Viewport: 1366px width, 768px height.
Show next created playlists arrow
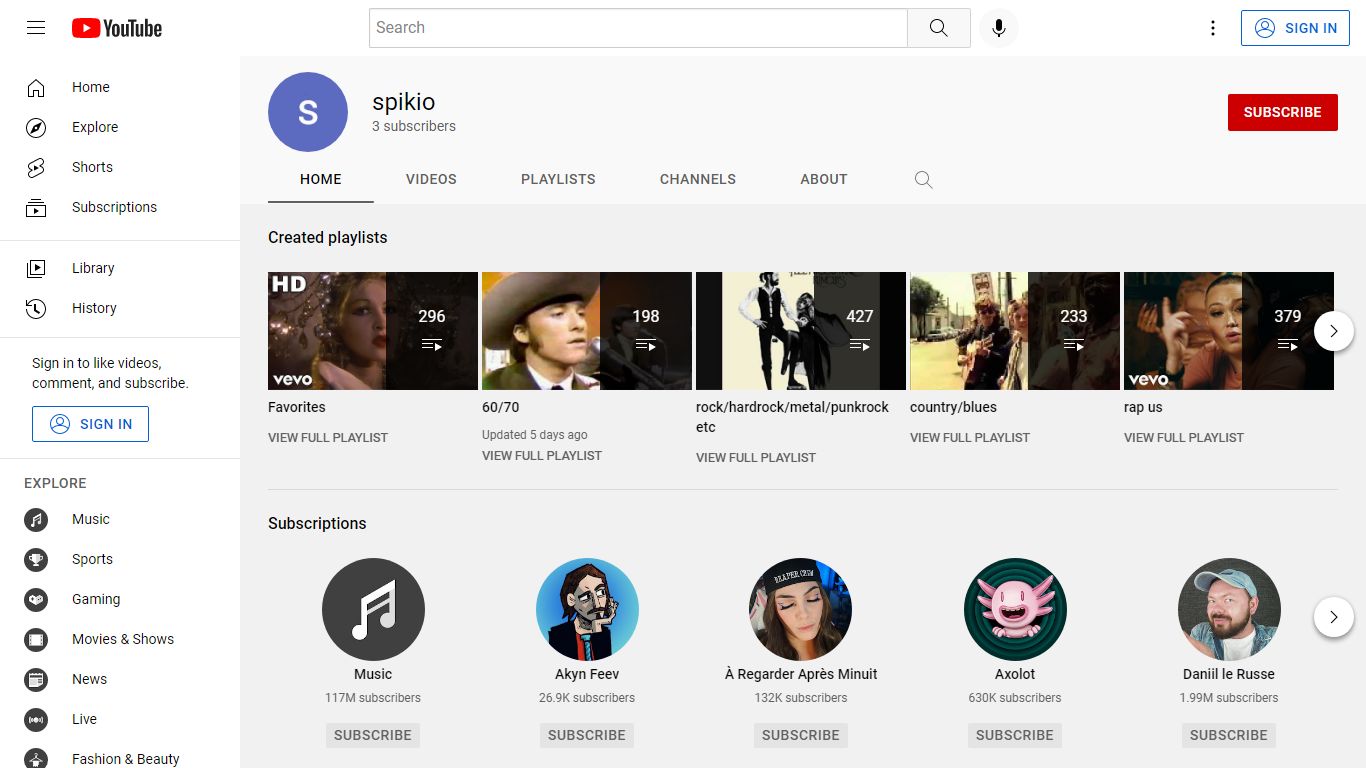point(1333,331)
